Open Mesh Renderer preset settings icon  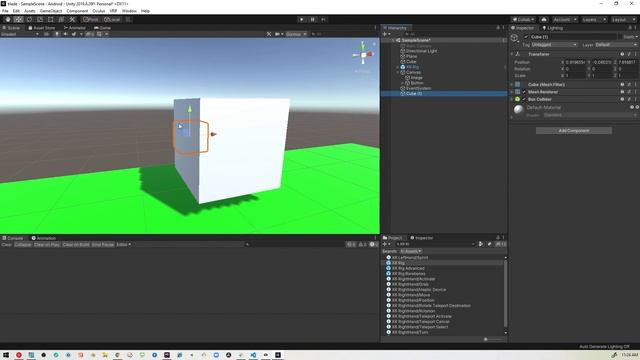coord(629,92)
